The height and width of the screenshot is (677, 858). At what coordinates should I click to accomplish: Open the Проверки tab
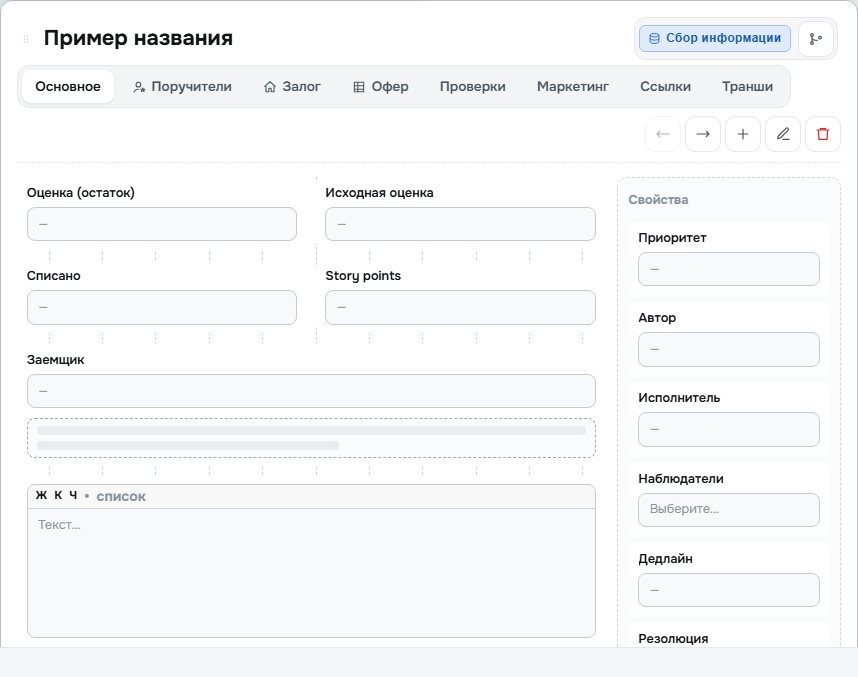[x=472, y=86]
